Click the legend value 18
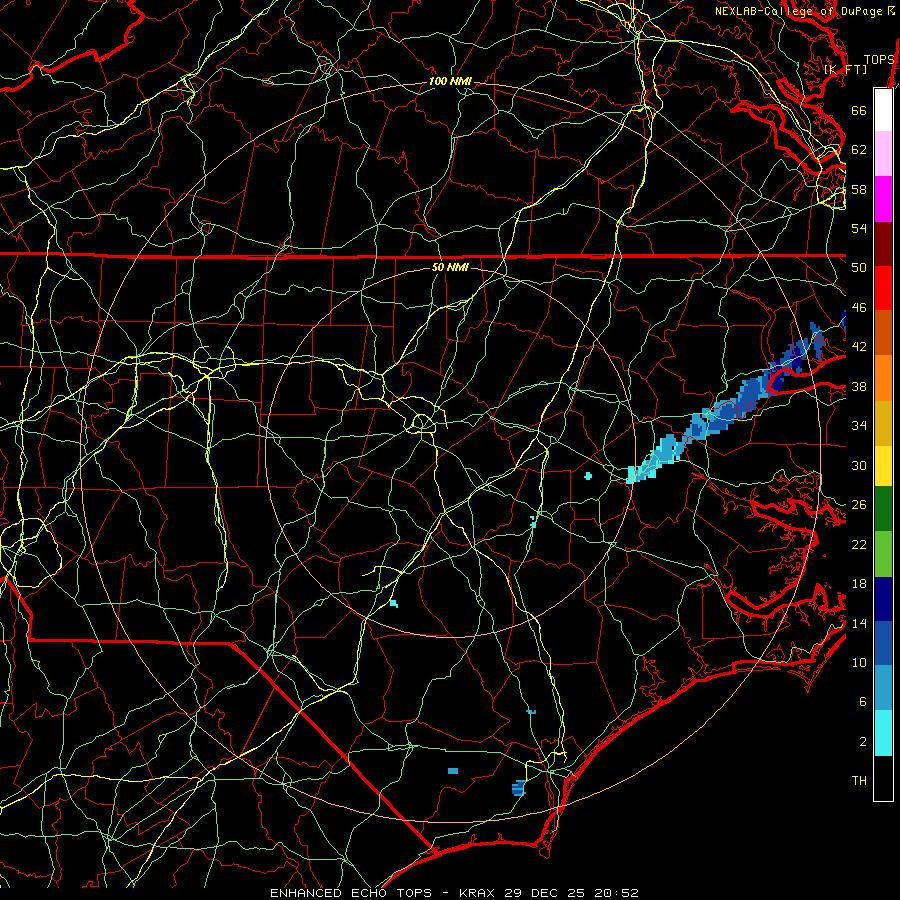The width and height of the screenshot is (900, 900). [859, 584]
